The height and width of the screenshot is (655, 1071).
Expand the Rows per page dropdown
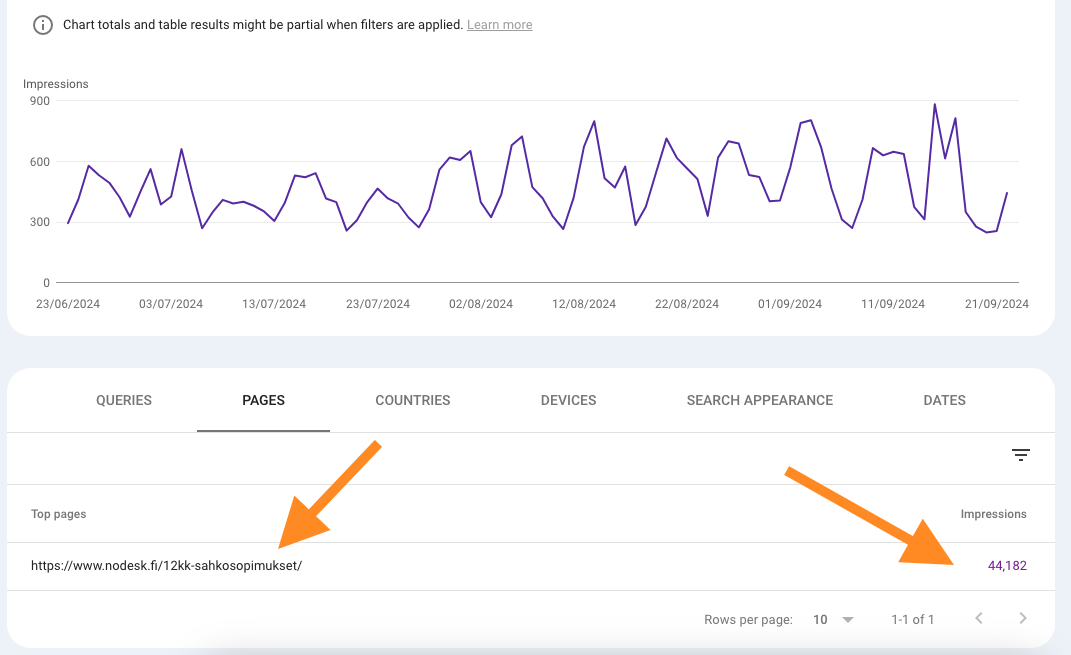pyautogui.click(x=833, y=620)
